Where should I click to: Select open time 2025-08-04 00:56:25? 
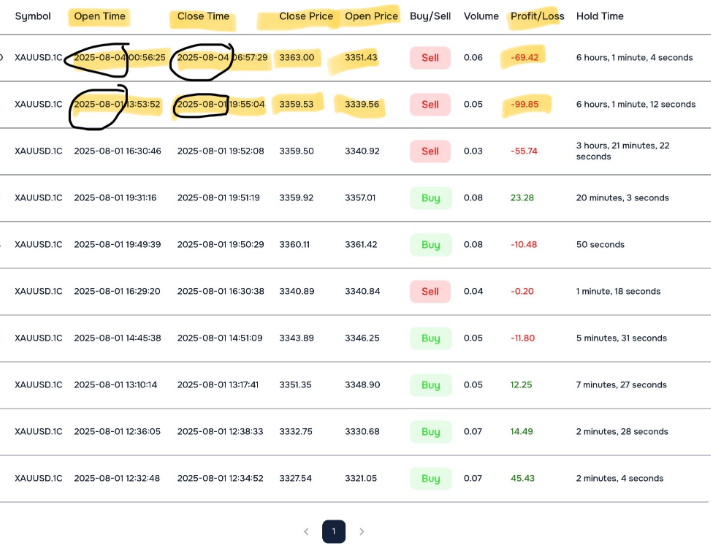pos(120,58)
